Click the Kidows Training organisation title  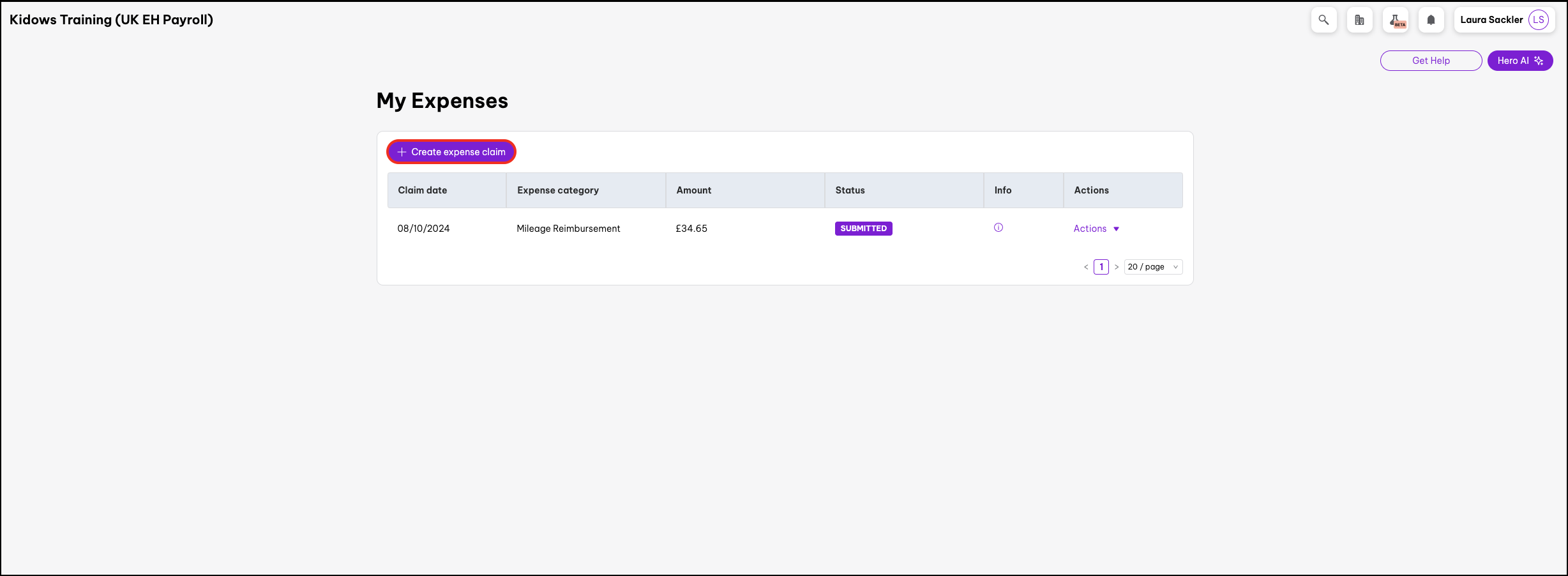tap(111, 20)
